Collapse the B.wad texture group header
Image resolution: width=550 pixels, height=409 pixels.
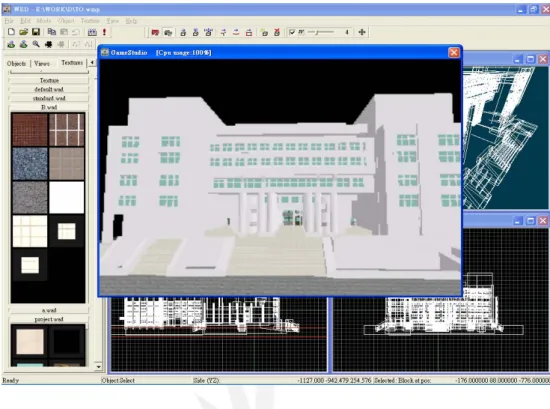coord(49,107)
